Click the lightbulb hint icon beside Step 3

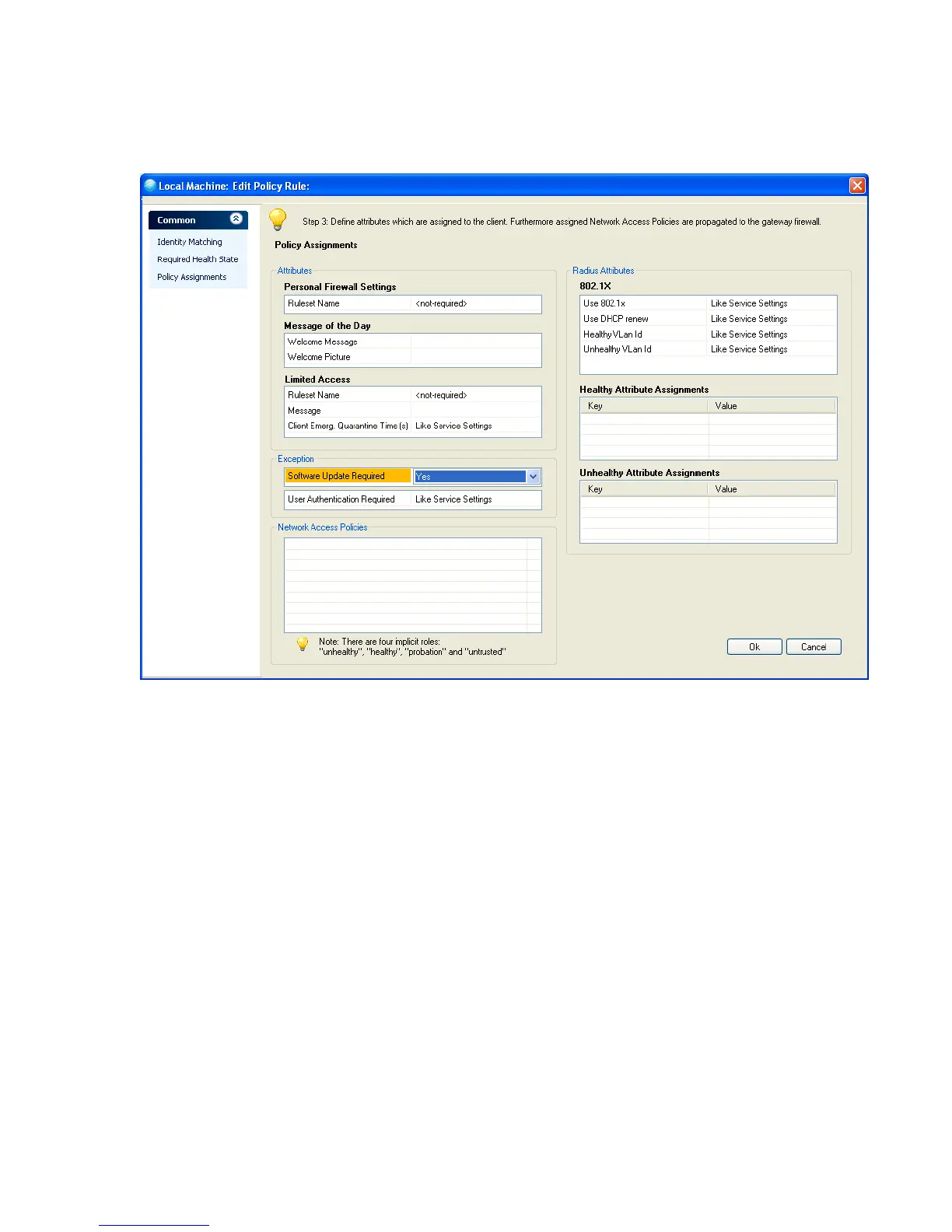278,219
